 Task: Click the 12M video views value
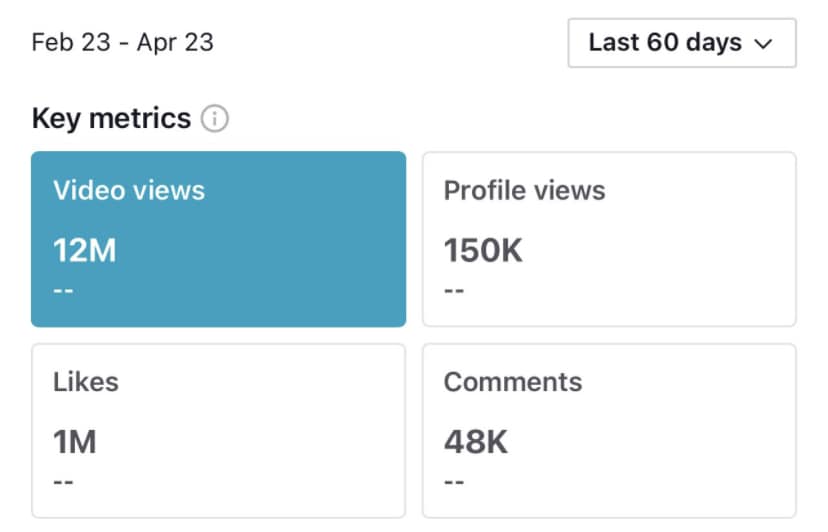click(x=85, y=250)
